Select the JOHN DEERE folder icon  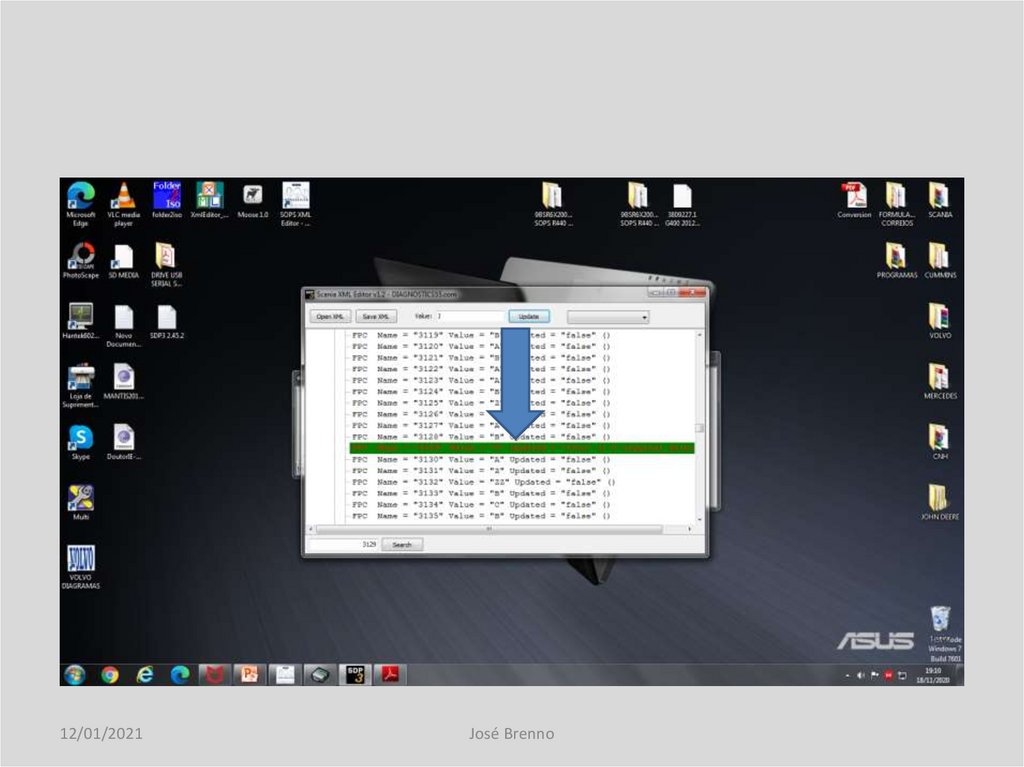tap(939, 498)
